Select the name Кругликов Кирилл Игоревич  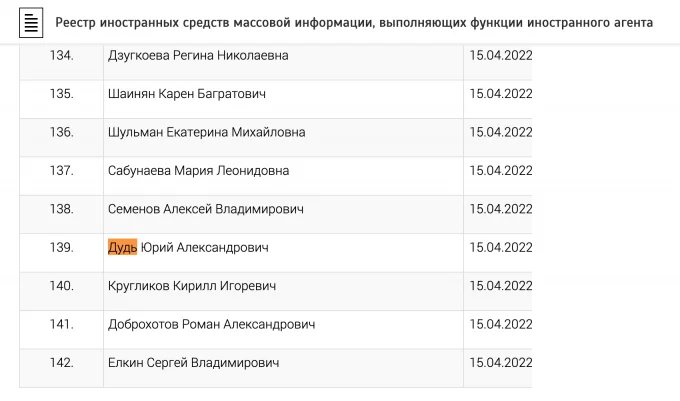[192, 286]
